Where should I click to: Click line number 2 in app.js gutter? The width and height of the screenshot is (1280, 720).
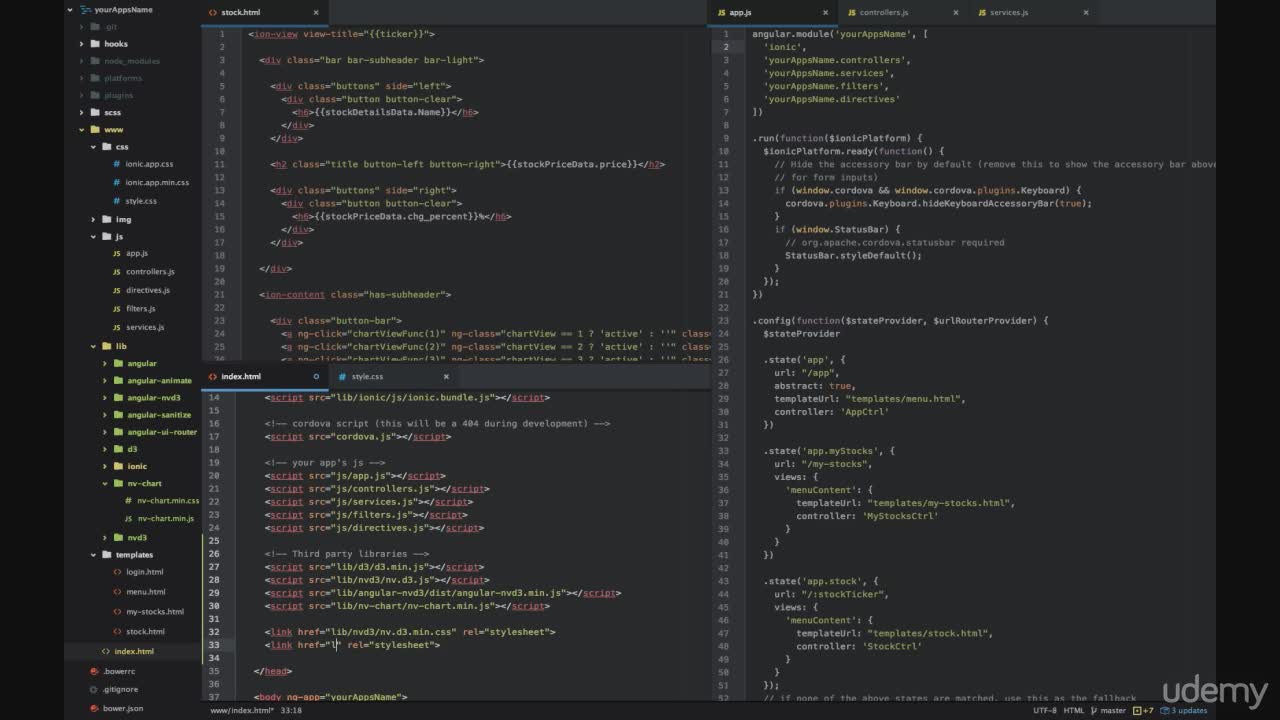click(x=726, y=47)
